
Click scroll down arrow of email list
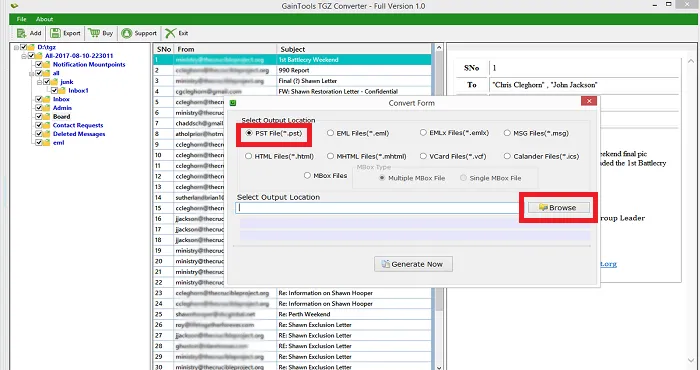pos(438,367)
